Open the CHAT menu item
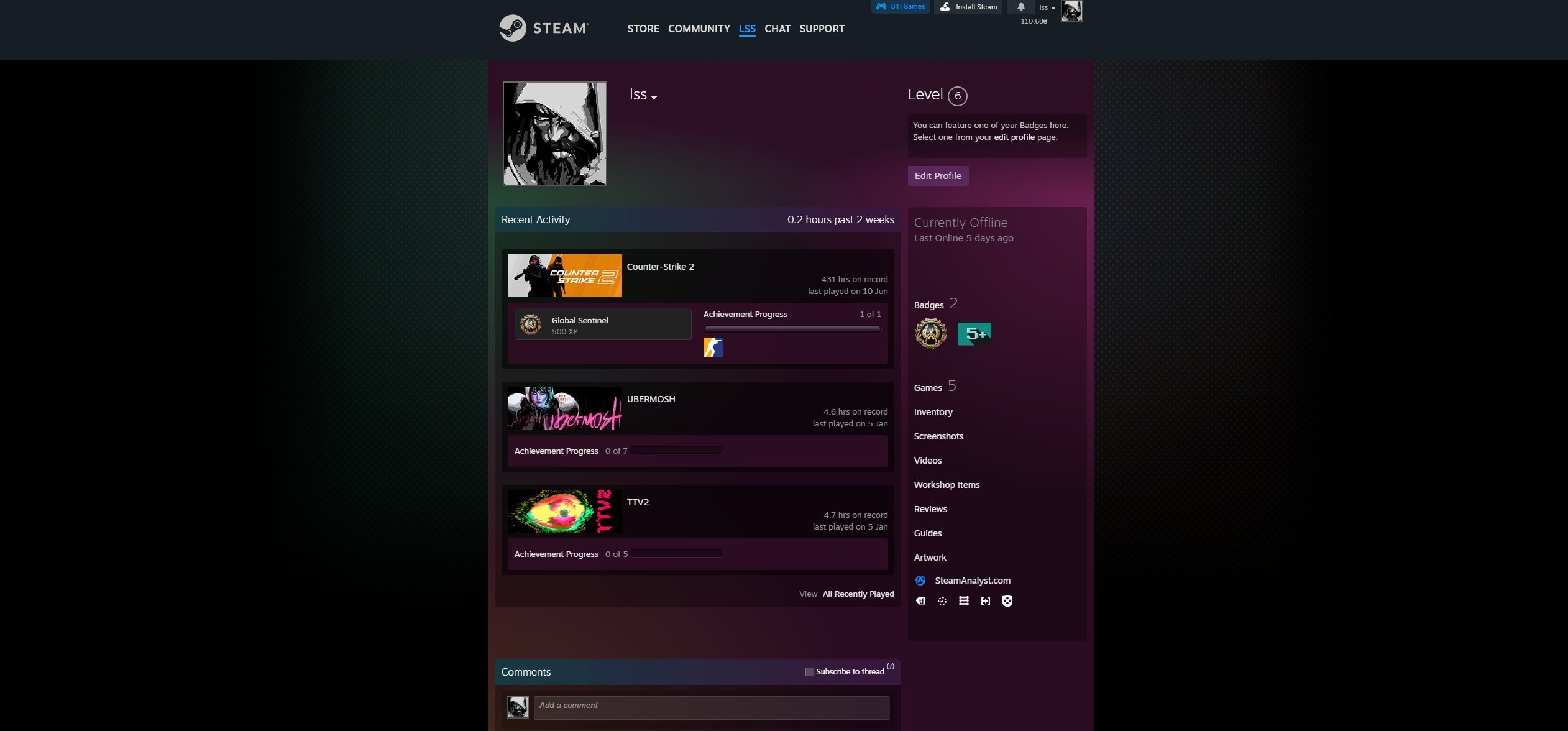Viewport: 1568px width, 731px height. tap(777, 29)
